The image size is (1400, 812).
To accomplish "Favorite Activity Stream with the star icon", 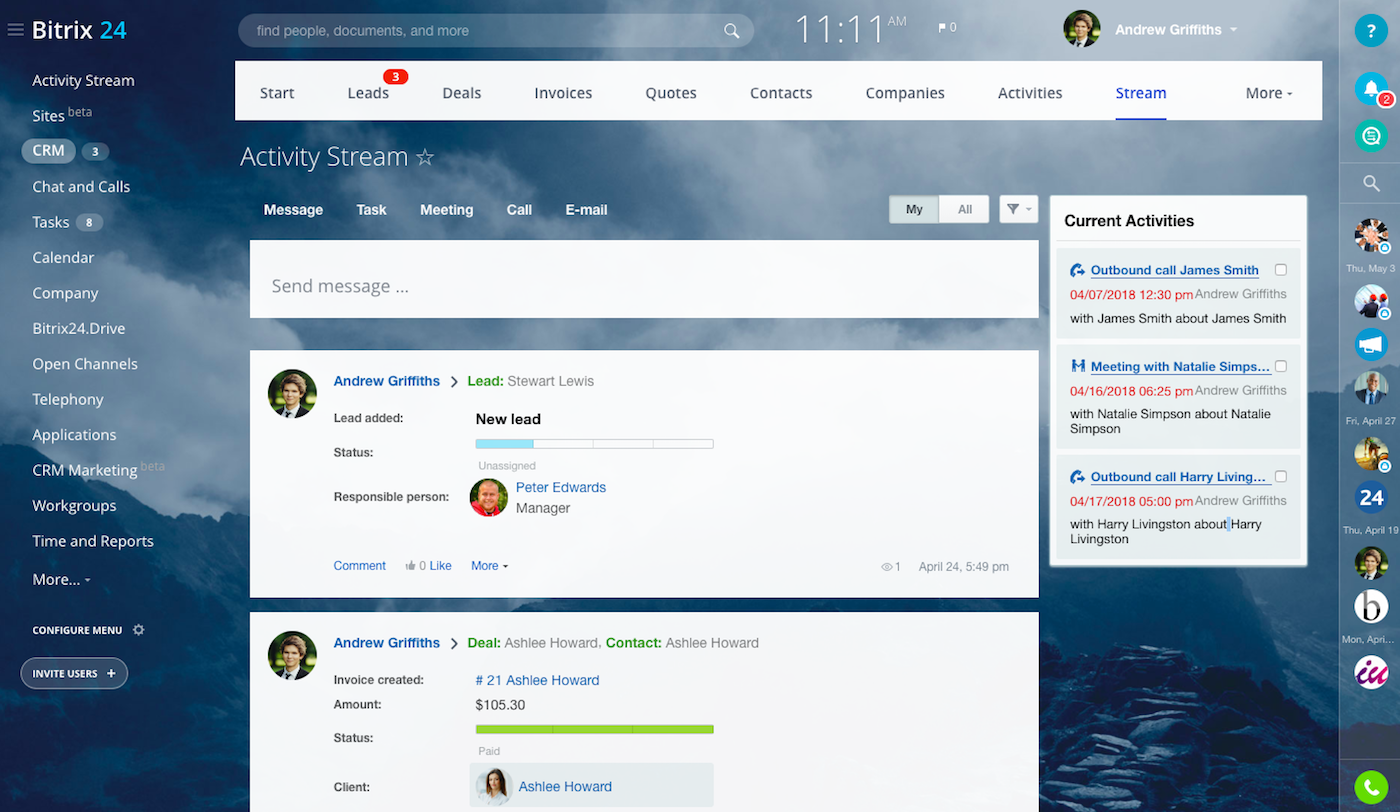I will (425, 158).
